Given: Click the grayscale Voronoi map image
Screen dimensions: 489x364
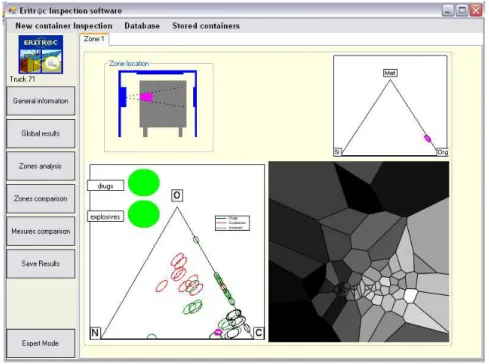Looking at the screenshot, I should coord(359,252).
